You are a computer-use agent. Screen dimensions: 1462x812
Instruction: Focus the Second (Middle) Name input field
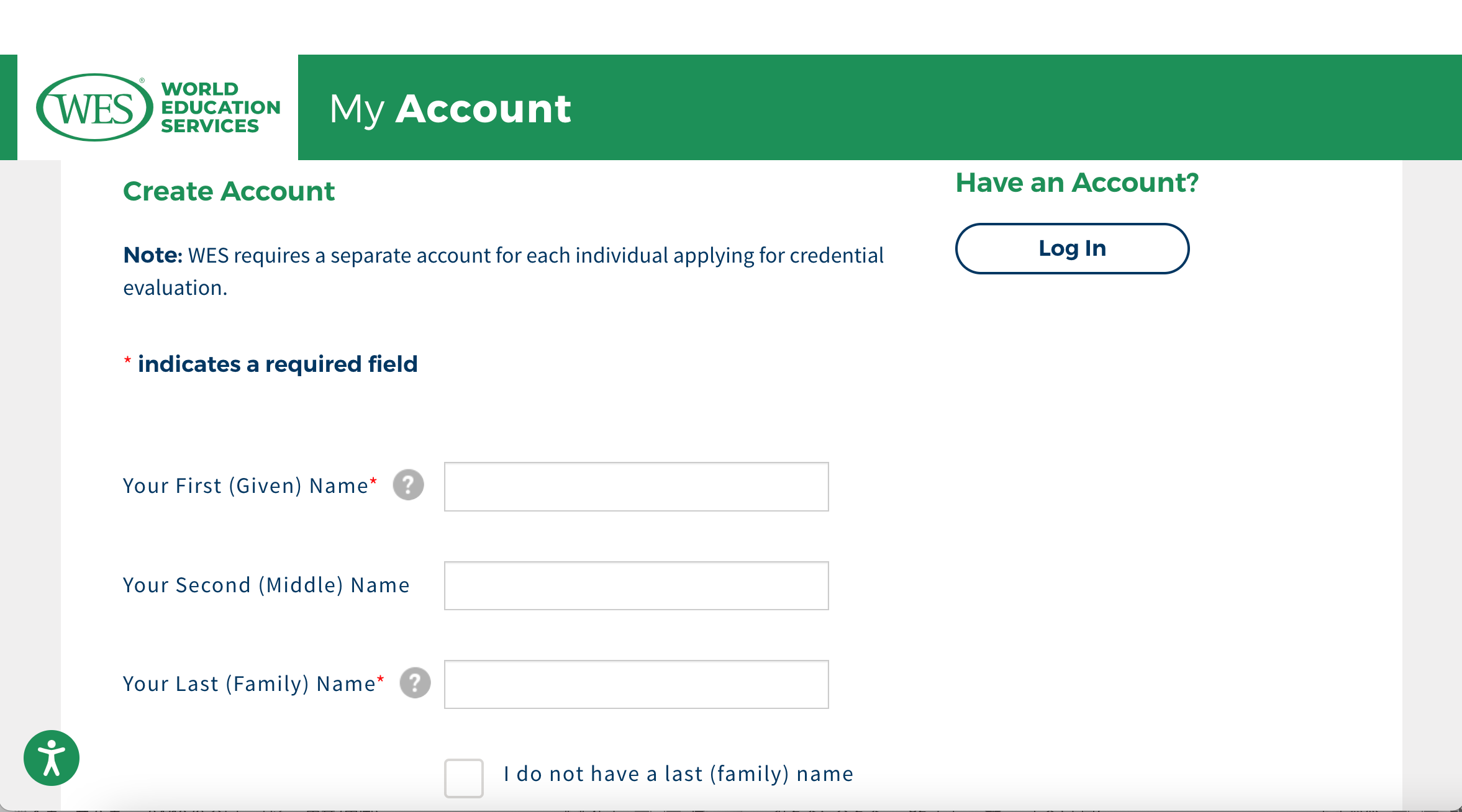tap(636, 585)
